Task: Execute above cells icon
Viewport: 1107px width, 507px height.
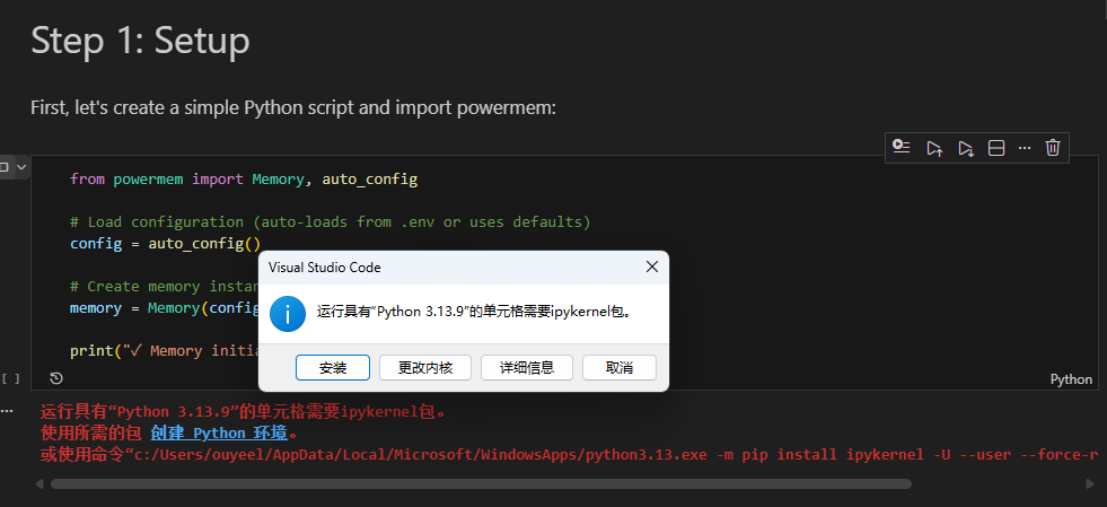Action: click(934, 148)
